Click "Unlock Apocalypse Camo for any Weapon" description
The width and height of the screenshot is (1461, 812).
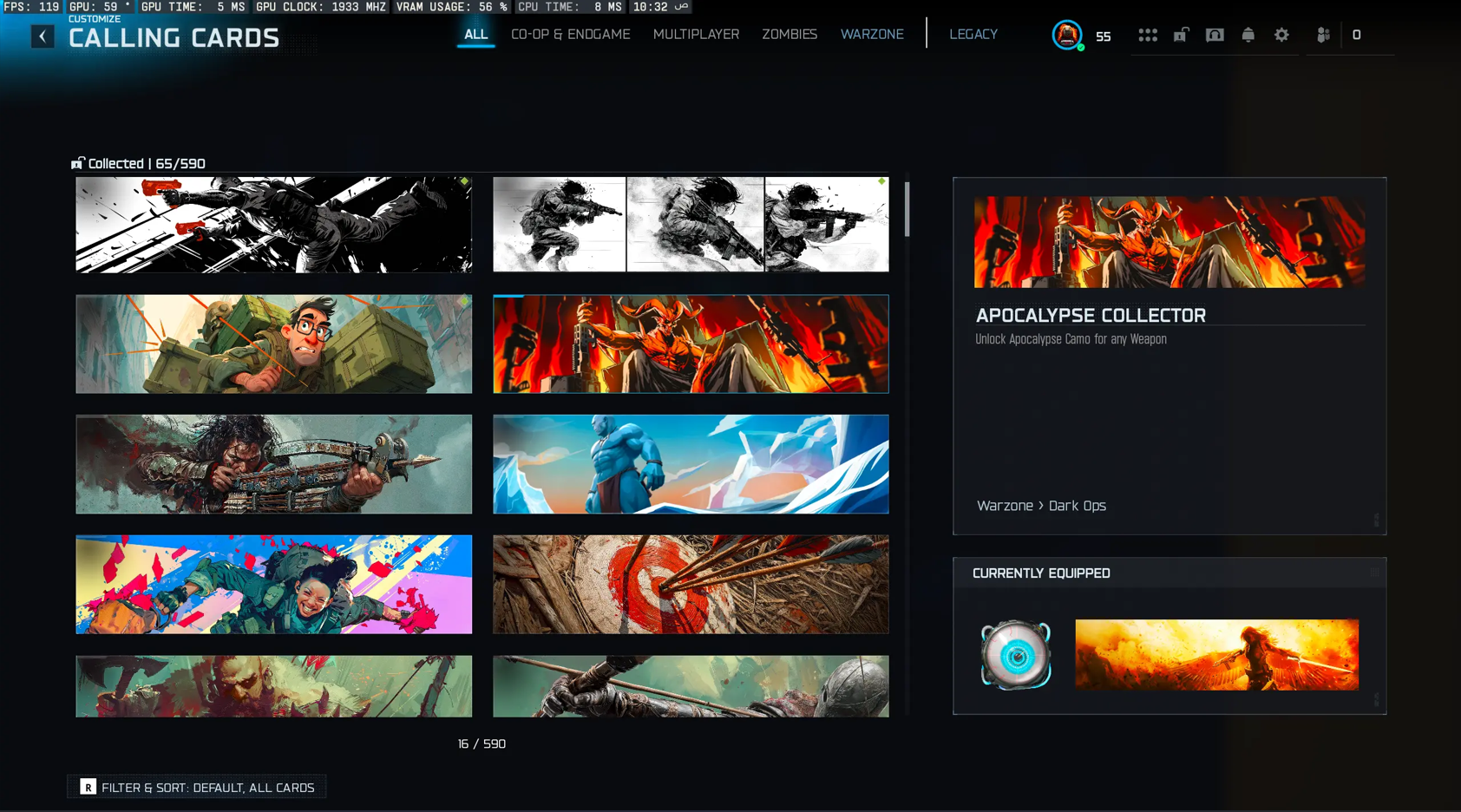tap(1071, 339)
